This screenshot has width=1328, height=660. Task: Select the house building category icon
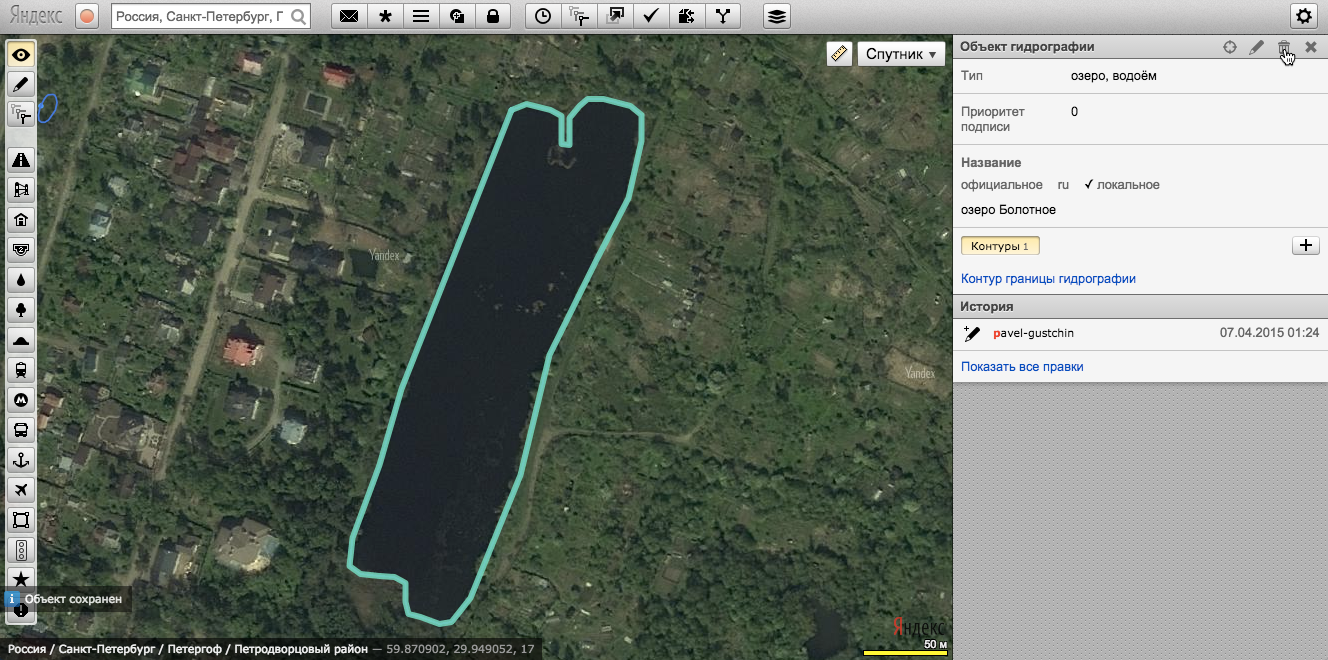coord(21,220)
